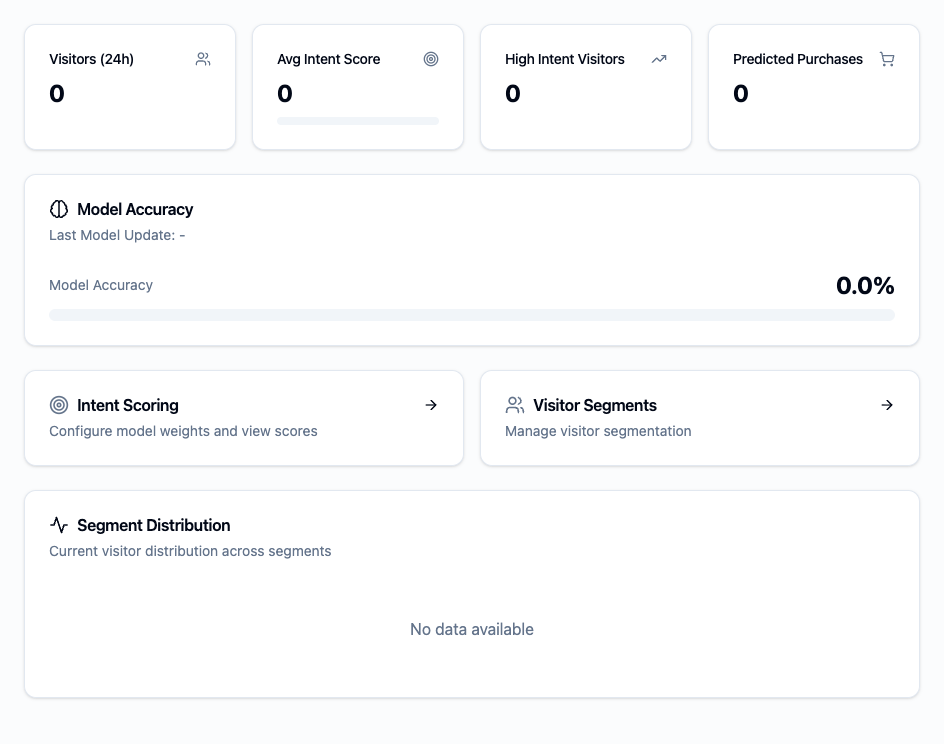This screenshot has height=744, width=944.
Task: Open Visitor Segments via its right arrow
Action: tap(887, 405)
